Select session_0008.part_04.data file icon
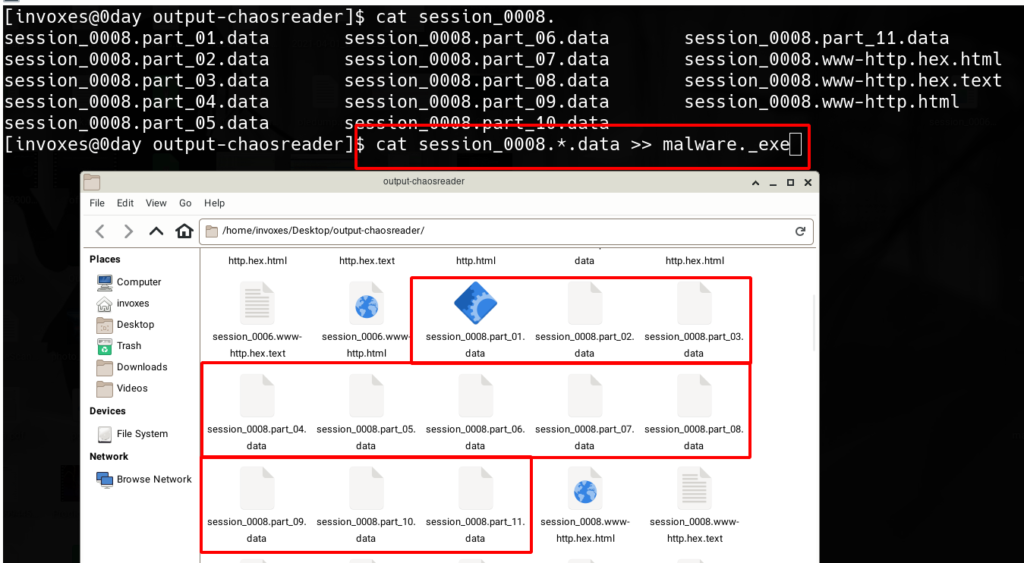Screen dimensions: 1024x563 click(257, 396)
